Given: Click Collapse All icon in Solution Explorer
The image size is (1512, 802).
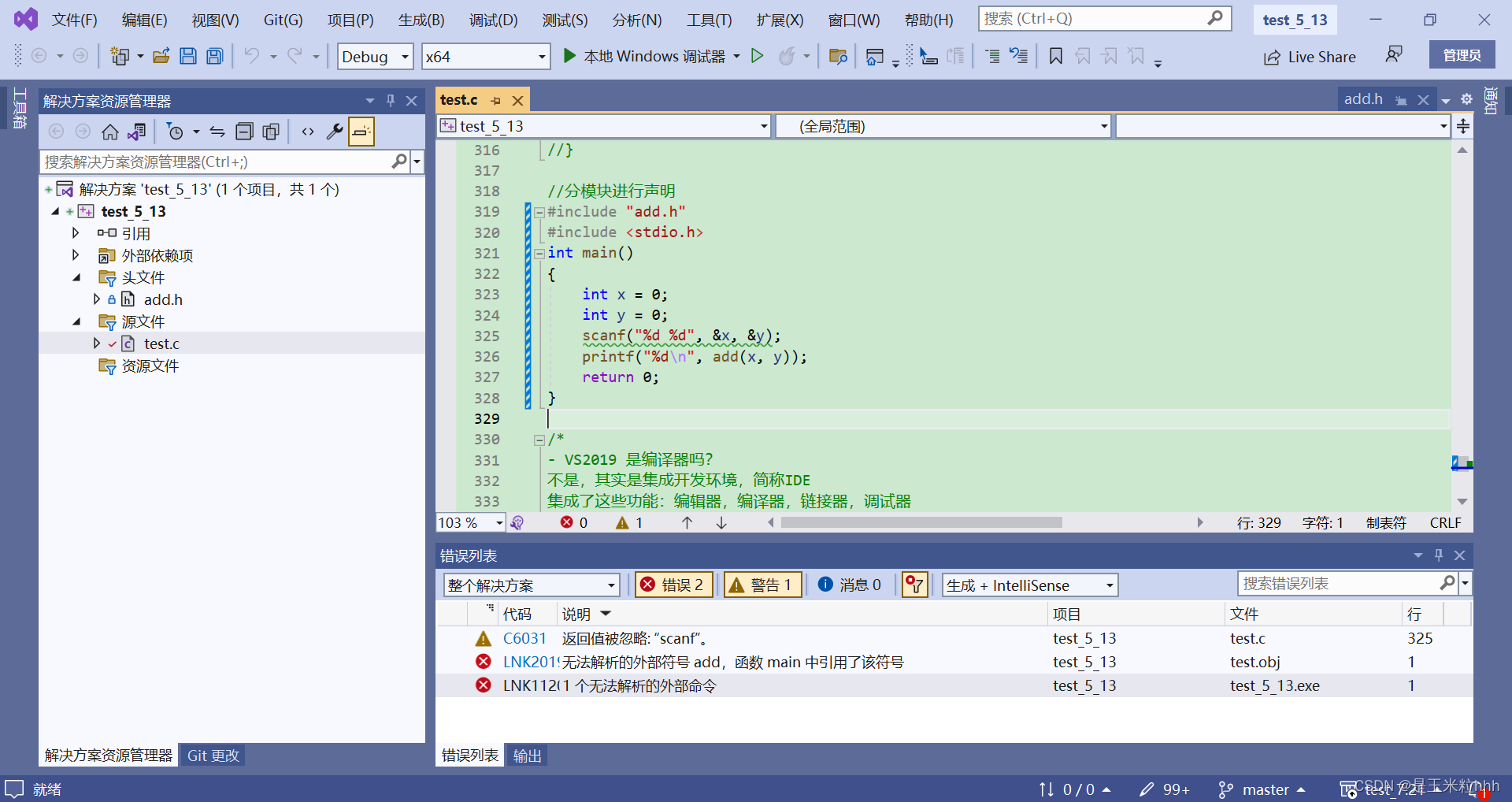Looking at the screenshot, I should coord(245,132).
